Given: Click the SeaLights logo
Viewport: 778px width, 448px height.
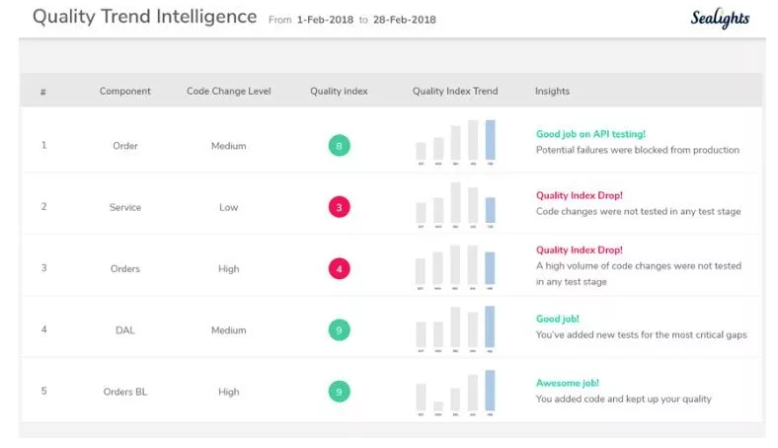Looking at the screenshot, I should pyautogui.click(x=719, y=18).
